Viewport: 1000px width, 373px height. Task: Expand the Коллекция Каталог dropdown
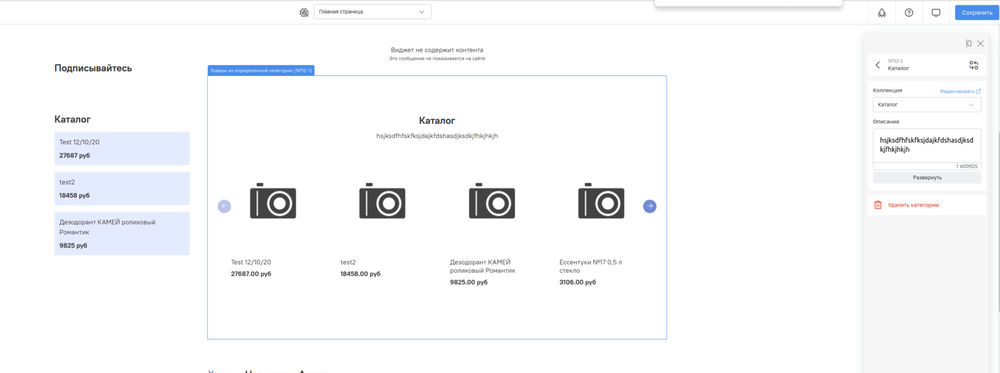927,104
